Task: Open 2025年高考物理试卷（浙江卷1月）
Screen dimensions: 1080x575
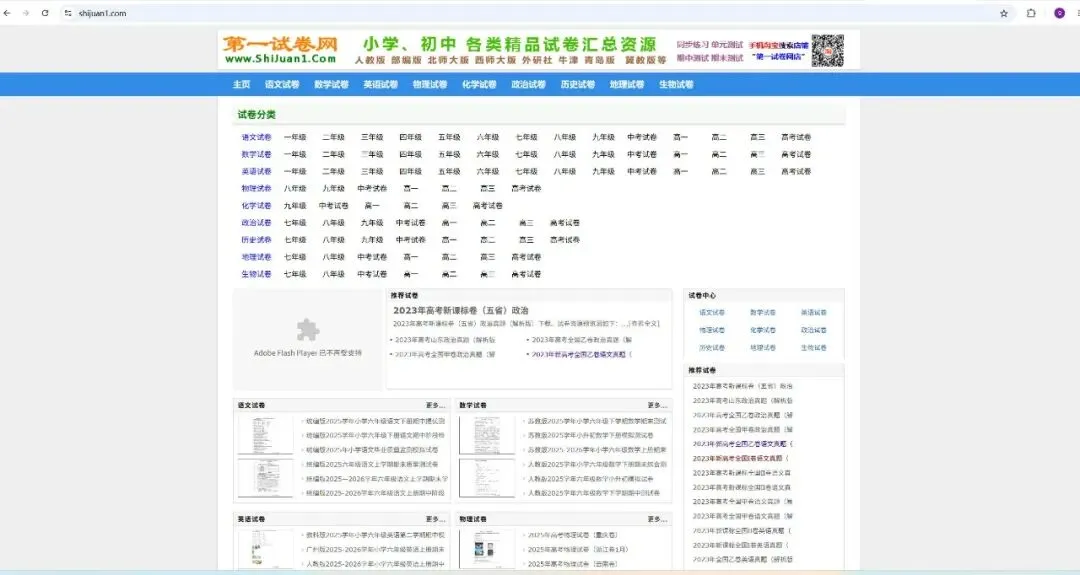Action: 578,550
